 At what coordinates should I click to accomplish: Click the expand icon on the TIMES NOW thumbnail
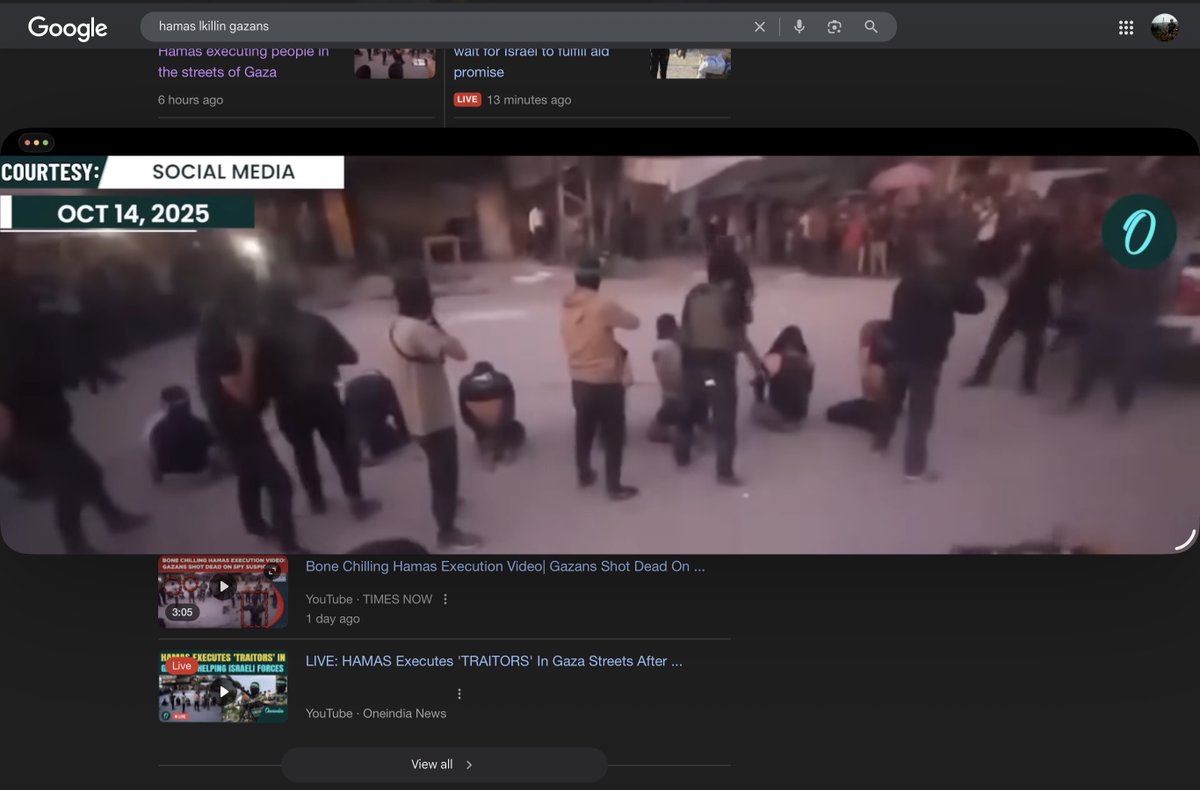tap(271, 572)
